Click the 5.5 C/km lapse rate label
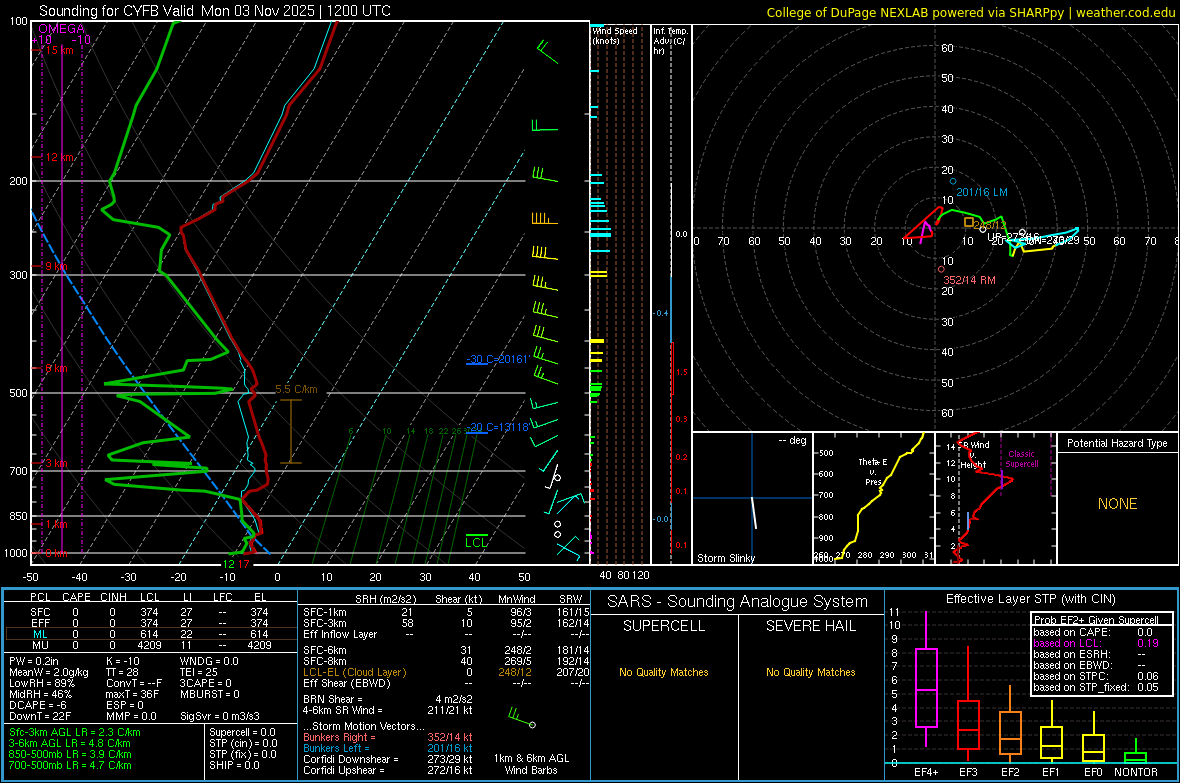 297,389
